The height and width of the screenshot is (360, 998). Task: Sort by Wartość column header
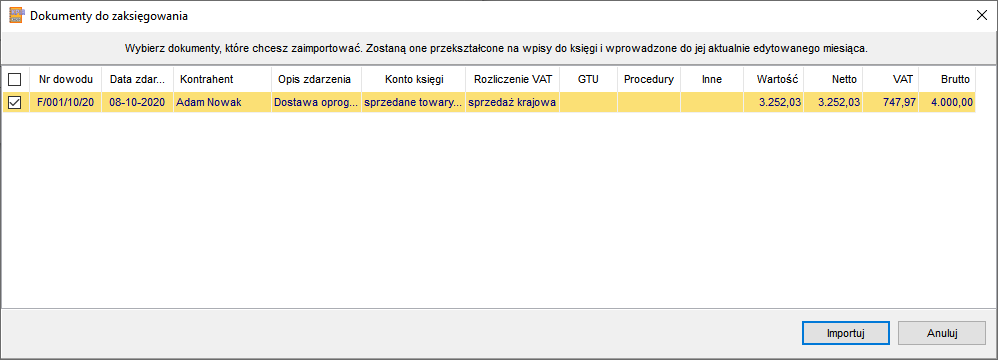[773, 80]
